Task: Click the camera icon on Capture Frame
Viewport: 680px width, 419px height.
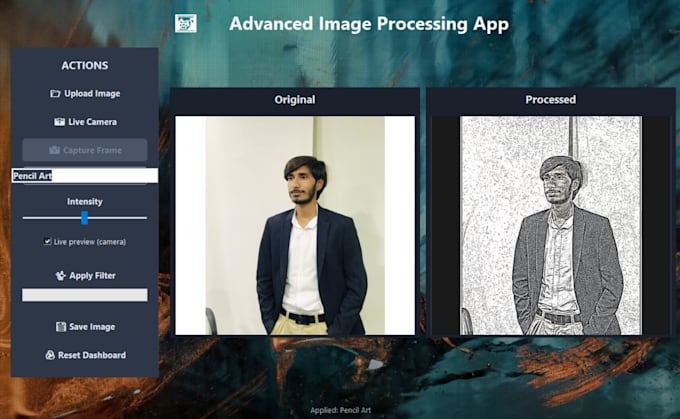Action: pos(54,150)
